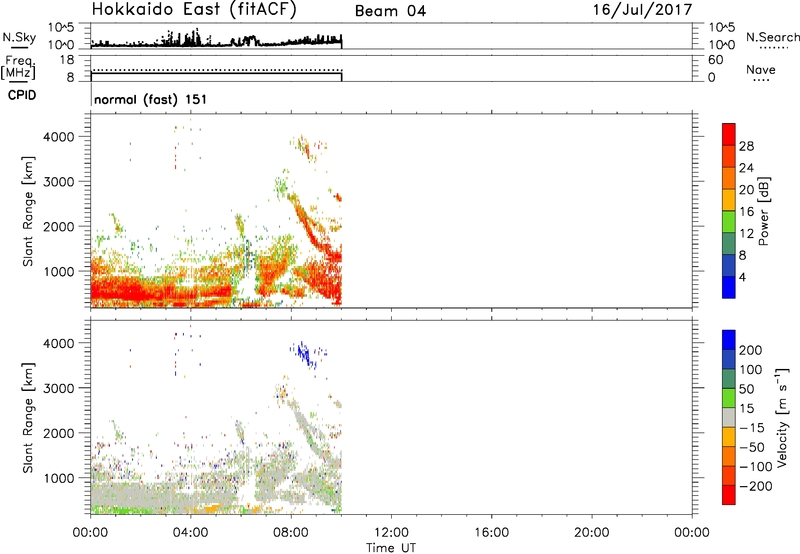Select the '16:00' time tick label
This screenshot has width=800, height=554.
click(491, 533)
